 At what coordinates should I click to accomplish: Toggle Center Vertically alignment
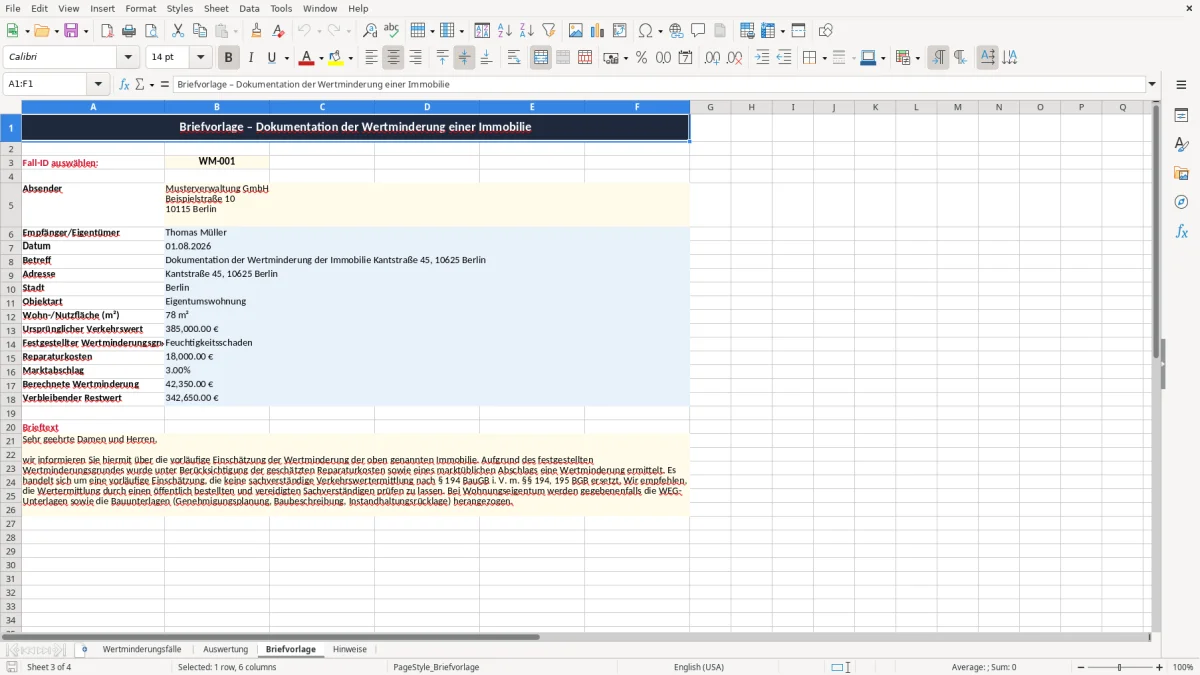pyautogui.click(x=464, y=58)
